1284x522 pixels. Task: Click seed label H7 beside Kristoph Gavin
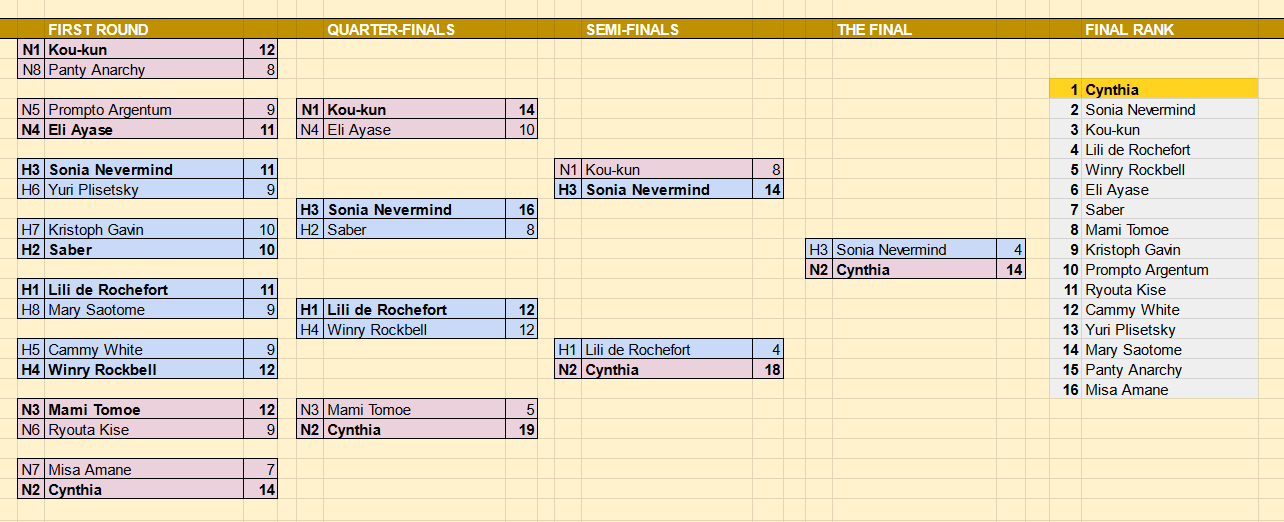click(x=31, y=230)
